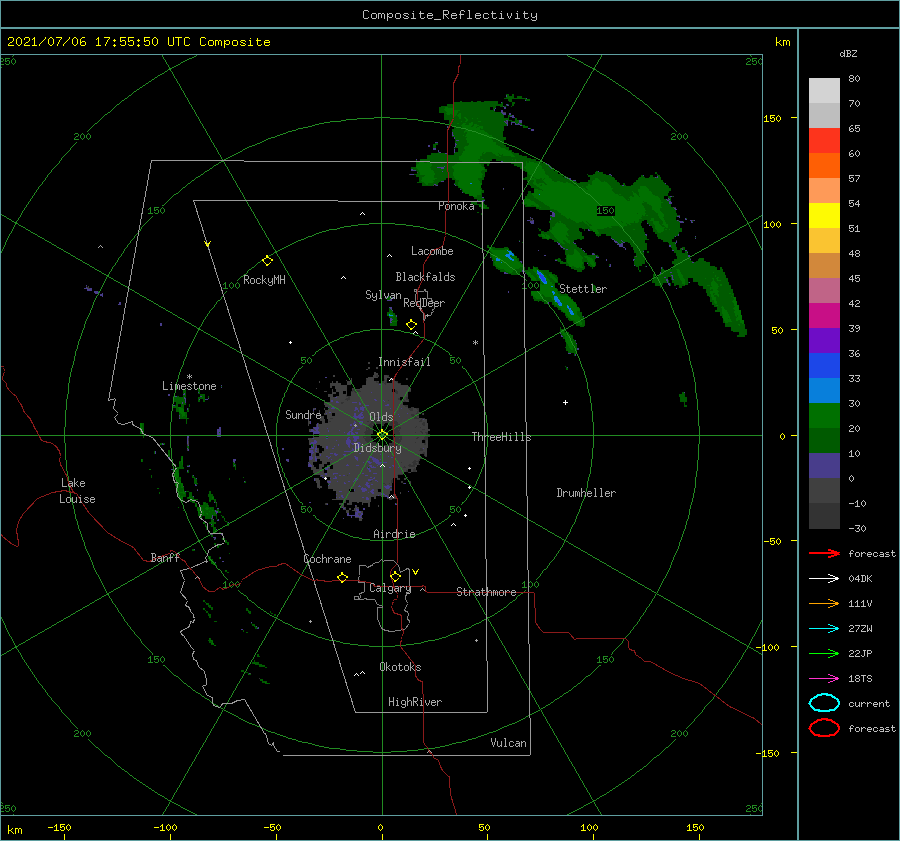Click the orange 60-57 dBZ swatch

tap(824, 165)
